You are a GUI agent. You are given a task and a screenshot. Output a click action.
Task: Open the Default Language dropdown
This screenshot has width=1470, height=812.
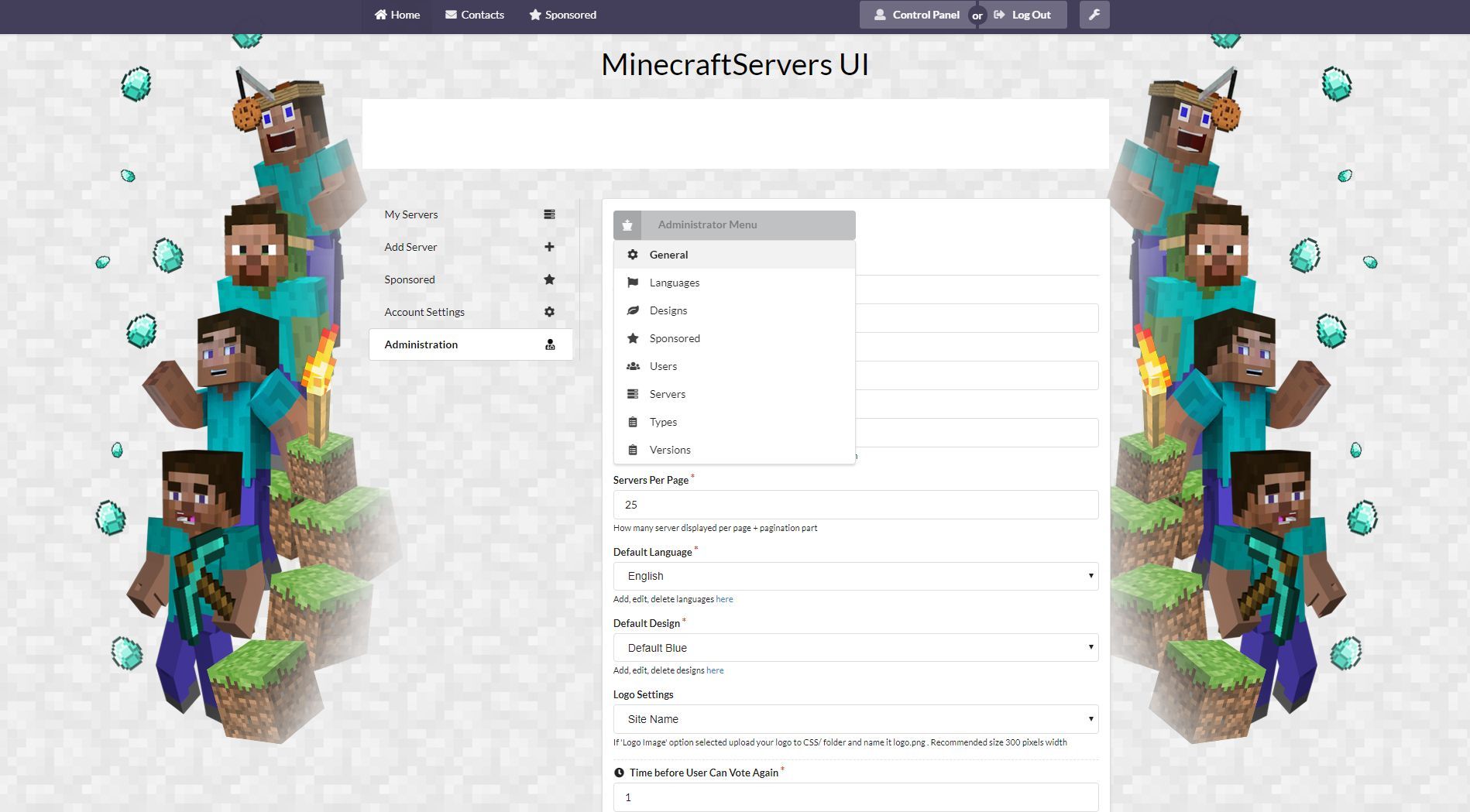pyautogui.click(x=856, y=576)
